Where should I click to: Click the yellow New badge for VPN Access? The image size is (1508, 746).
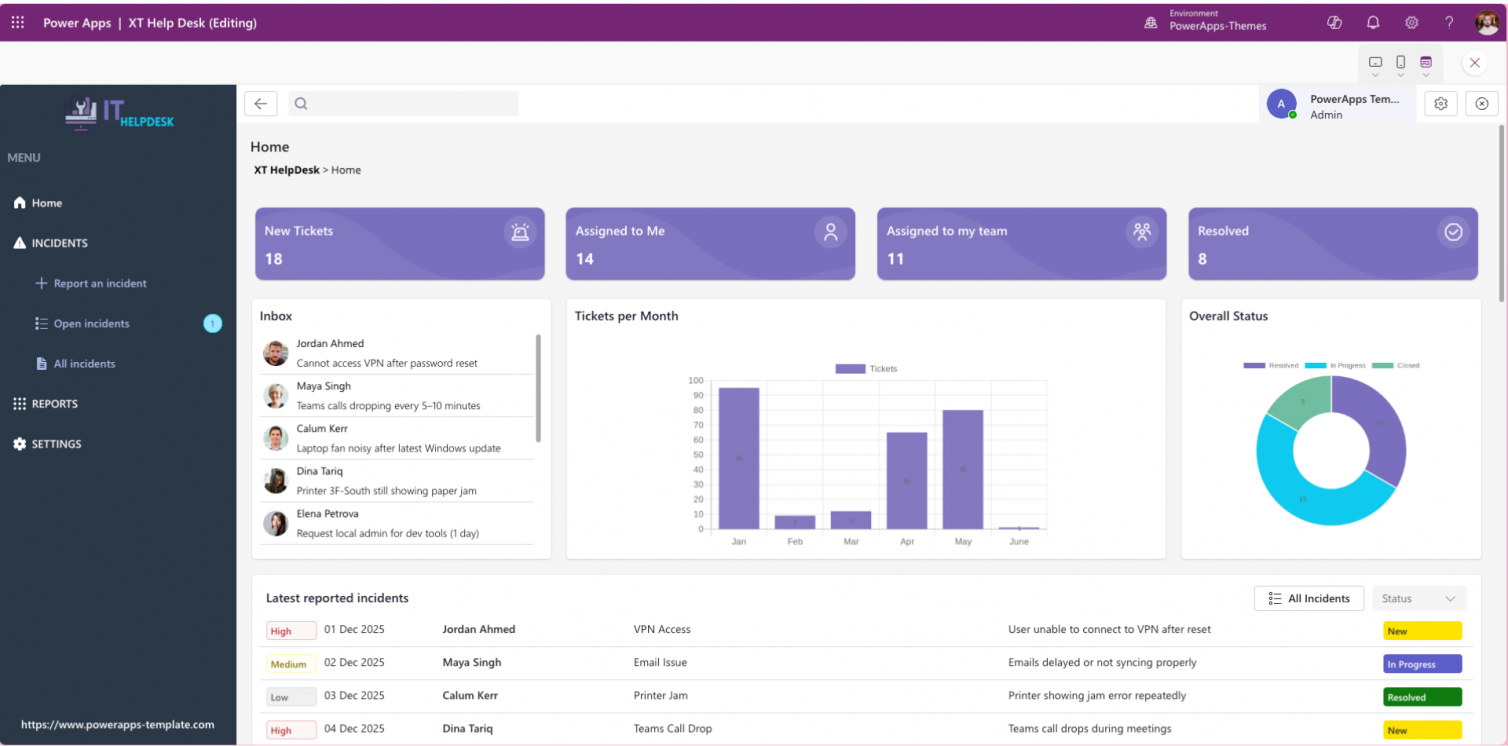tap(1421, 630)
